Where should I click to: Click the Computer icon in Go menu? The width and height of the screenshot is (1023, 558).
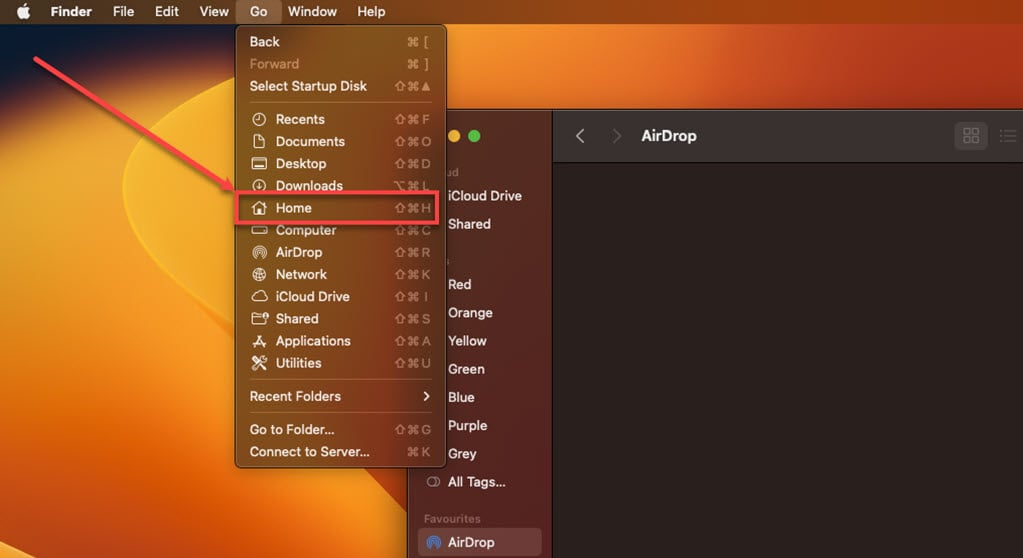click(x=259, y=230)
